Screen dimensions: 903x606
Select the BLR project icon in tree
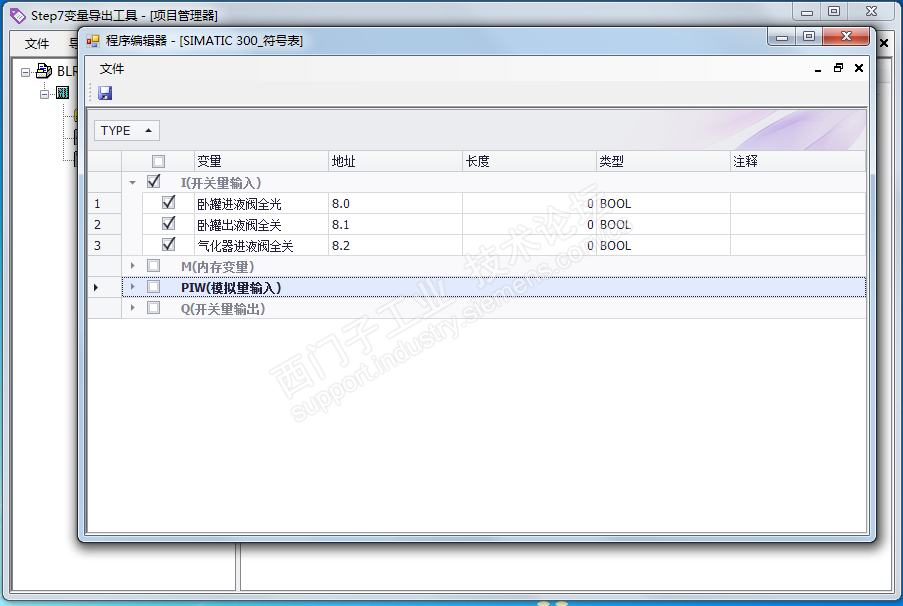pos(44,71)
